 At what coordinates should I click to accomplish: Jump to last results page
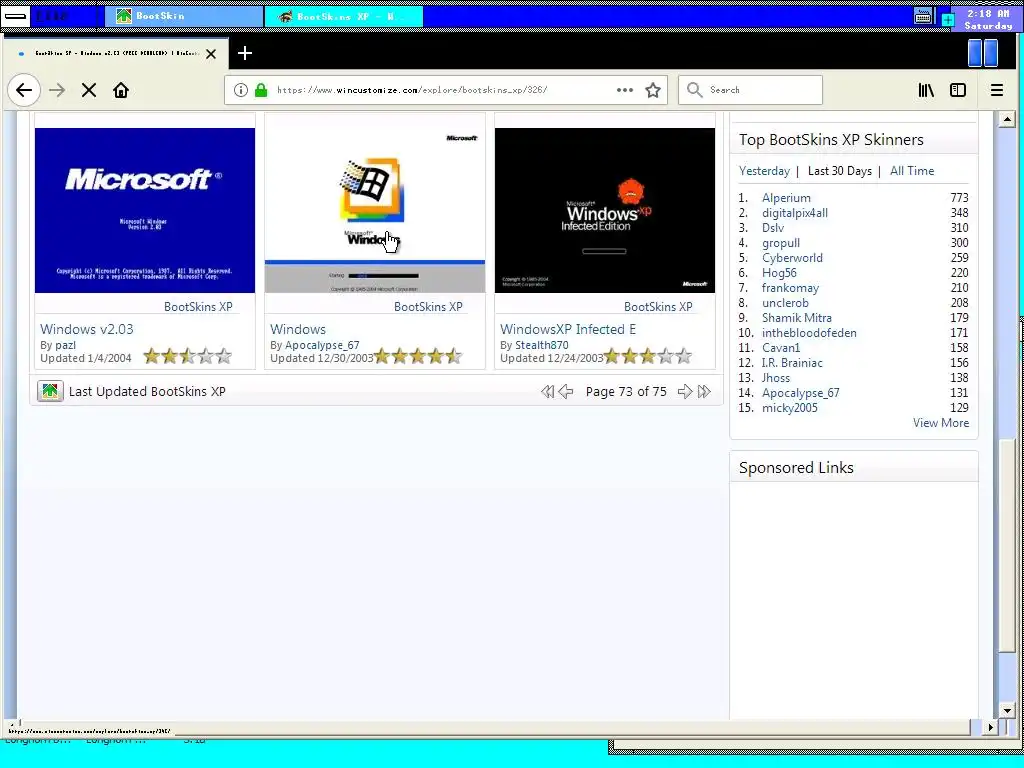(704, 391)
